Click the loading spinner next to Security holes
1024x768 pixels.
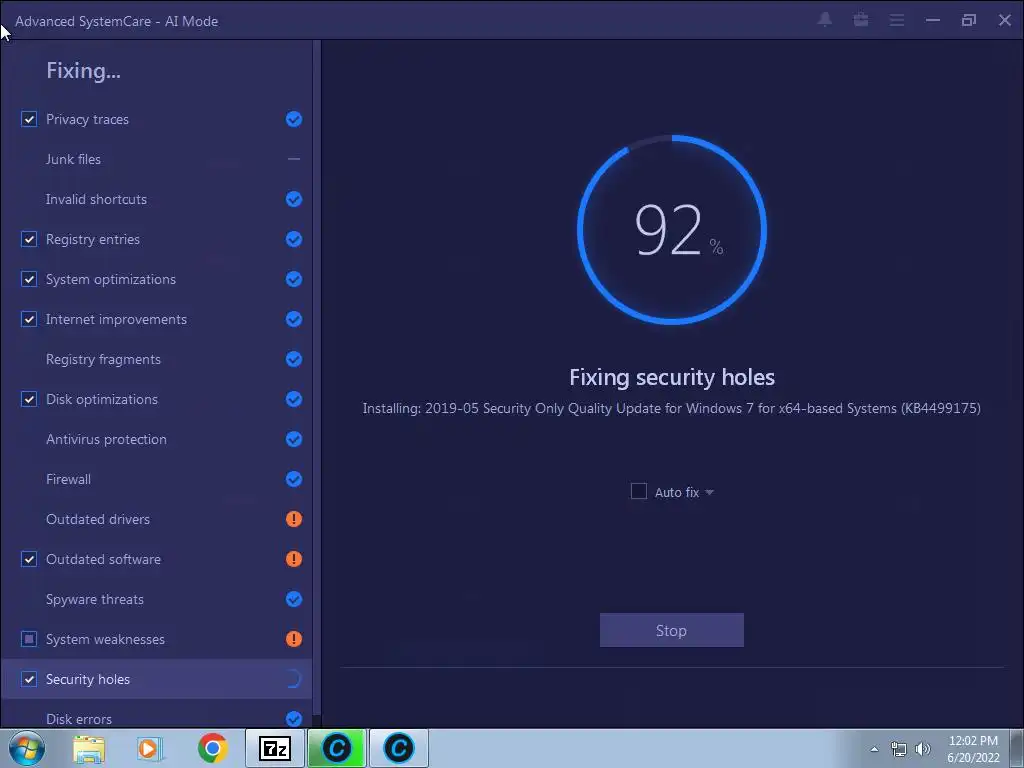[294, 679]
